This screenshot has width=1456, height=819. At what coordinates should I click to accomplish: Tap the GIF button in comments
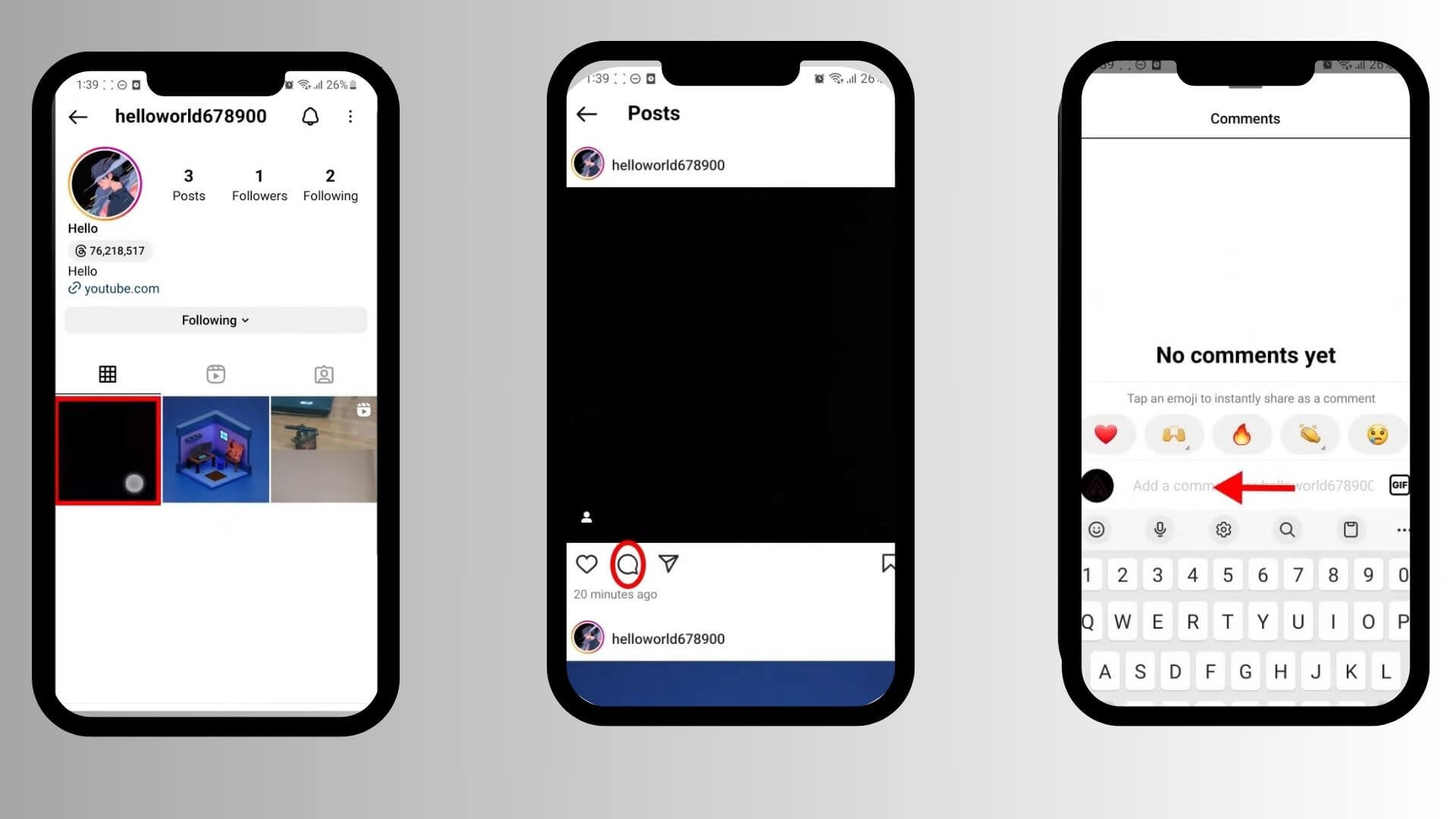tap(1399, 485)
